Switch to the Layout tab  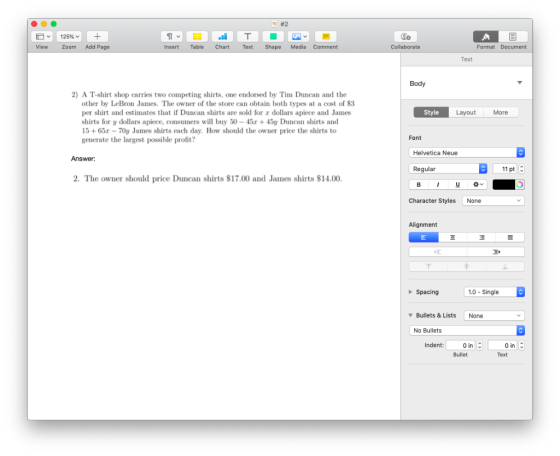(466, 112)
